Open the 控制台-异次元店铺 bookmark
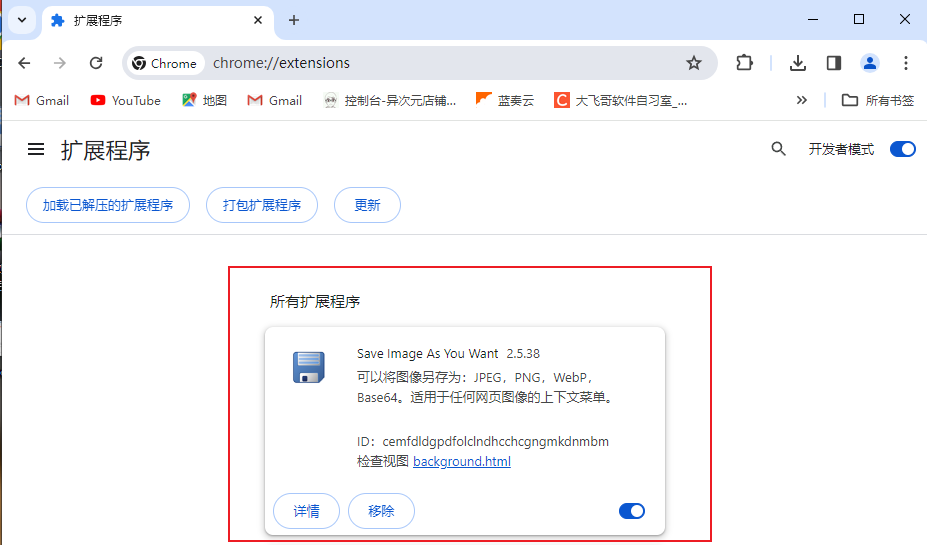This screenshot has width=927, height=545. (x=390, y=100)
